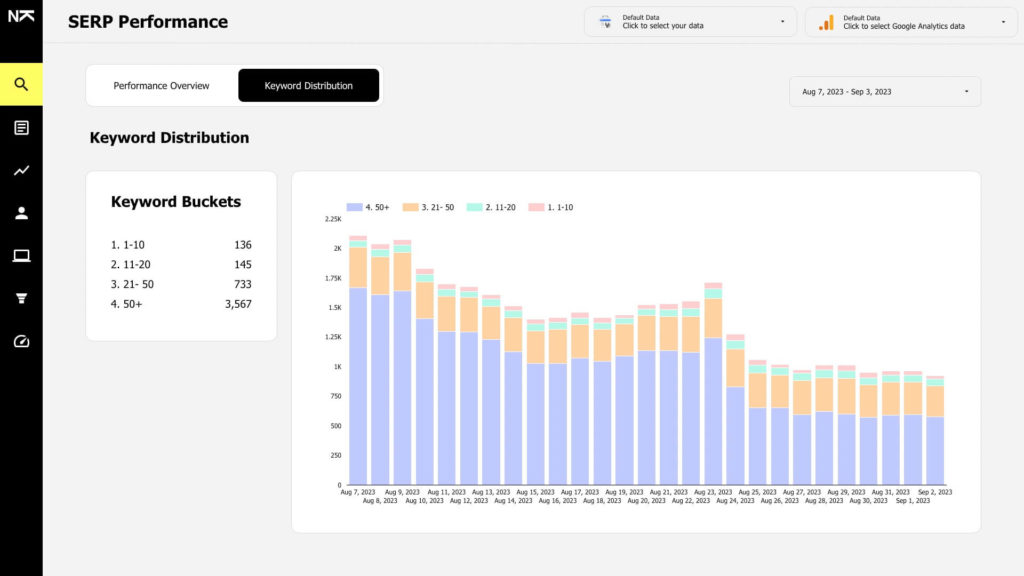Open the 'Click to select your data' dropdown
Screen dimensions: 1024x576
690,22
